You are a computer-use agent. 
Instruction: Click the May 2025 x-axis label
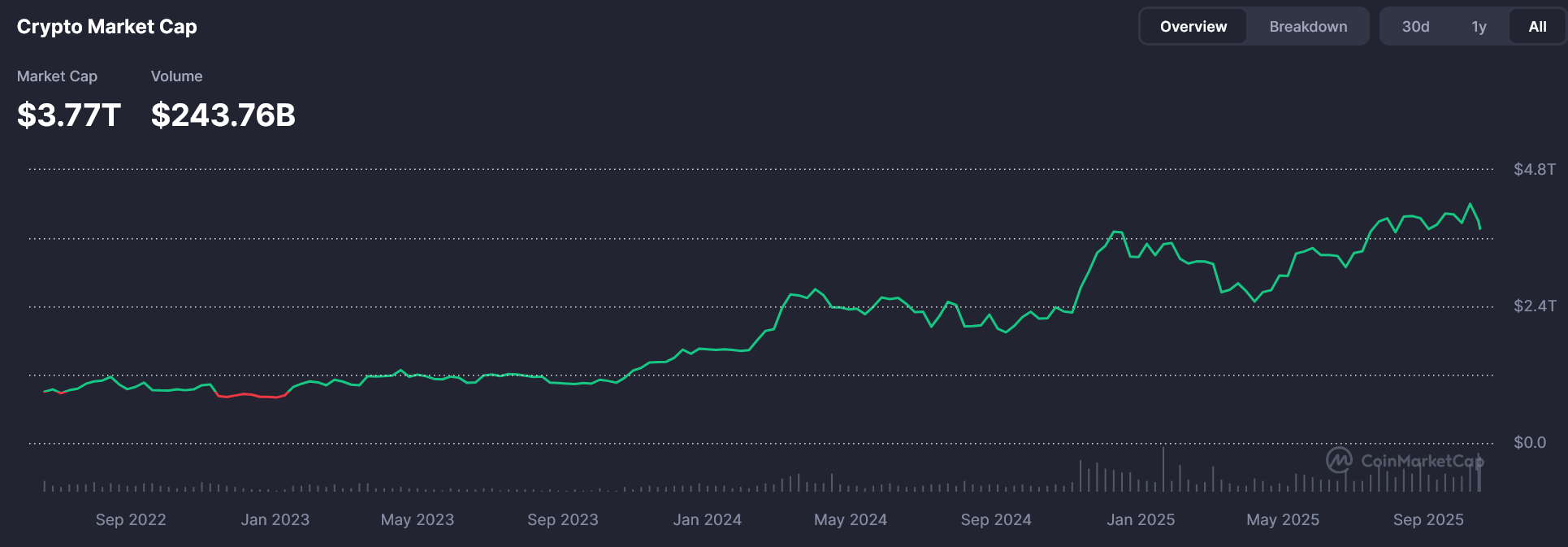(x=1283, y=519)
